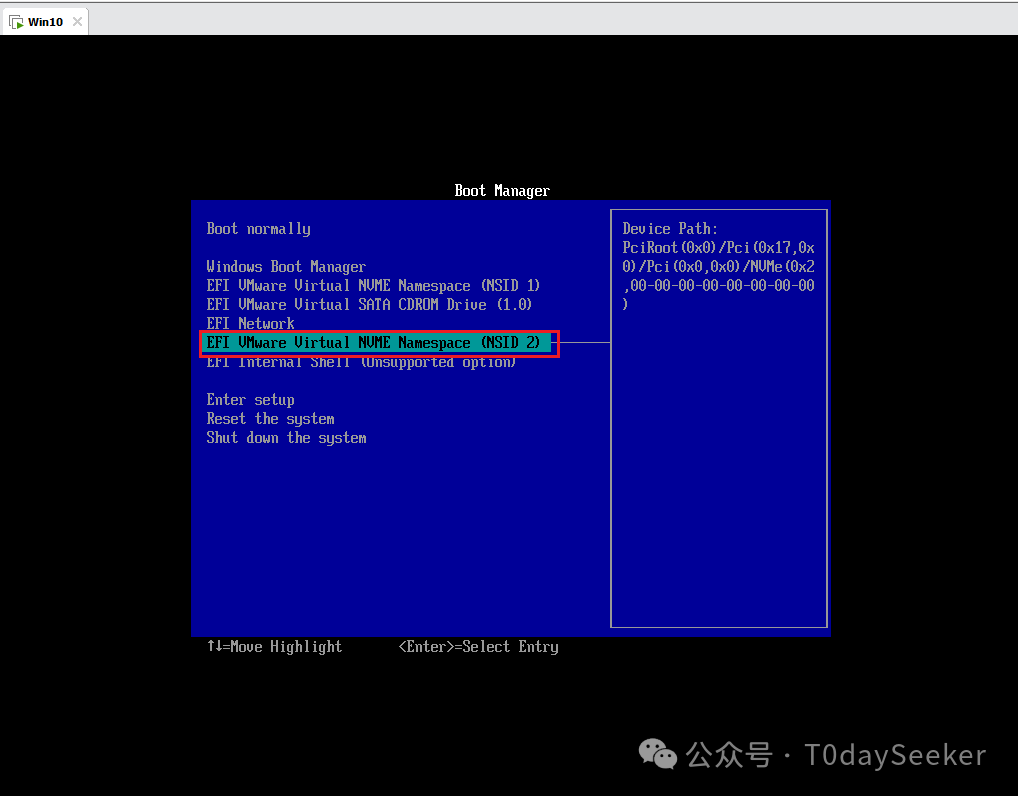Select EFI VMware Virtual NVME Namespace (NSID 1)

(x=373, y=286)
